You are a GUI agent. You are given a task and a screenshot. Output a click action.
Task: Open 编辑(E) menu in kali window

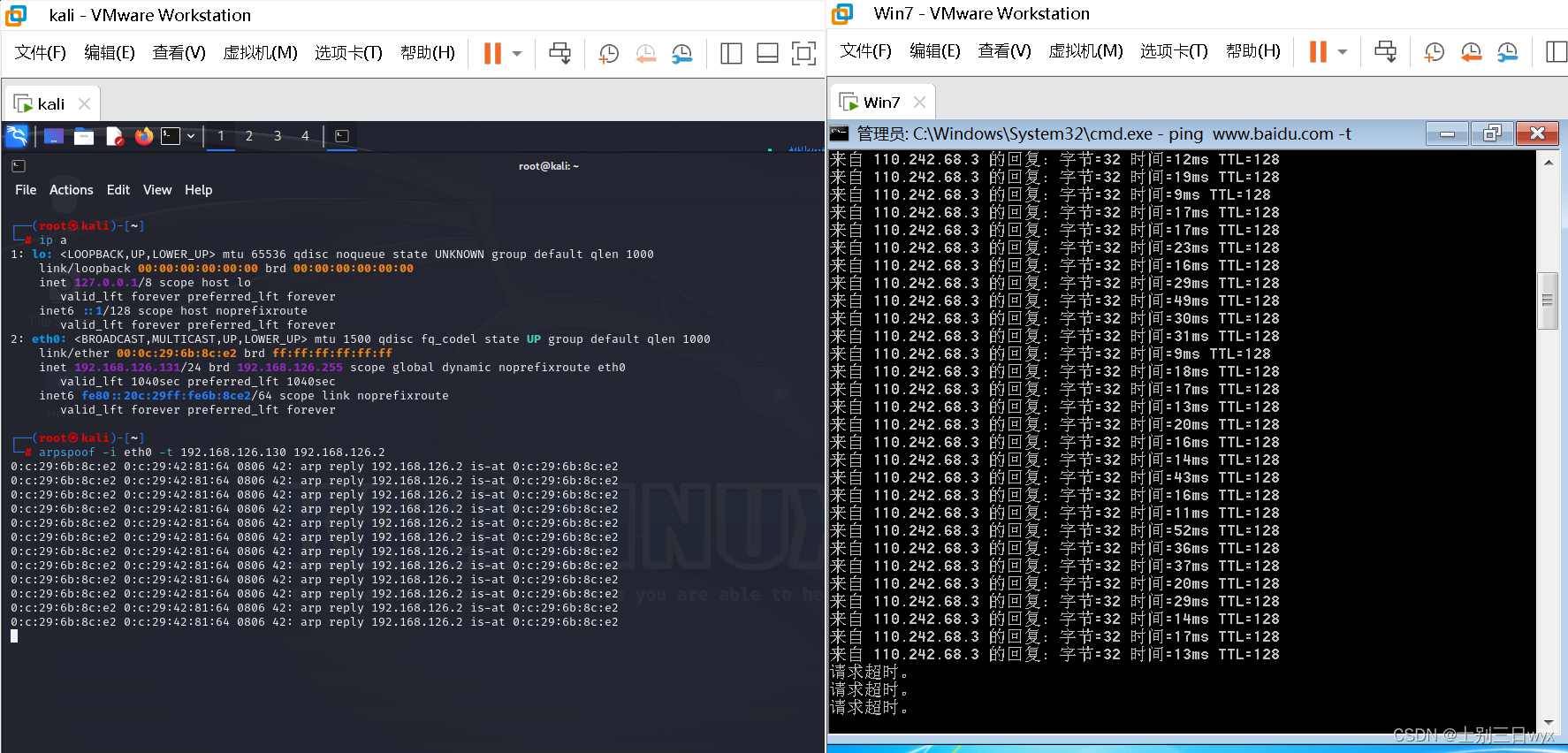pyautogui.click(x=110, y=53)
